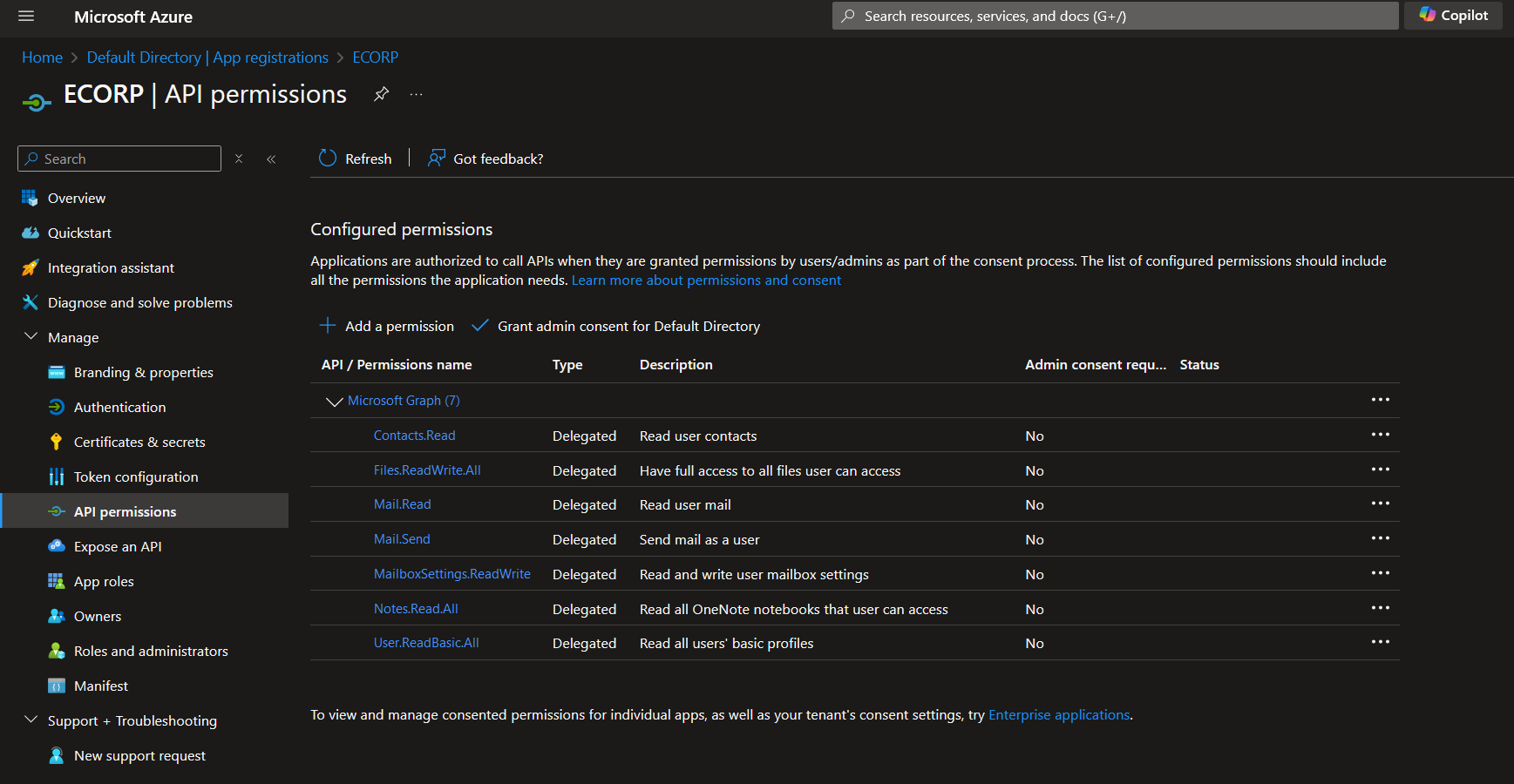
Task: Click the App roles grid icon
Action: 57,581
